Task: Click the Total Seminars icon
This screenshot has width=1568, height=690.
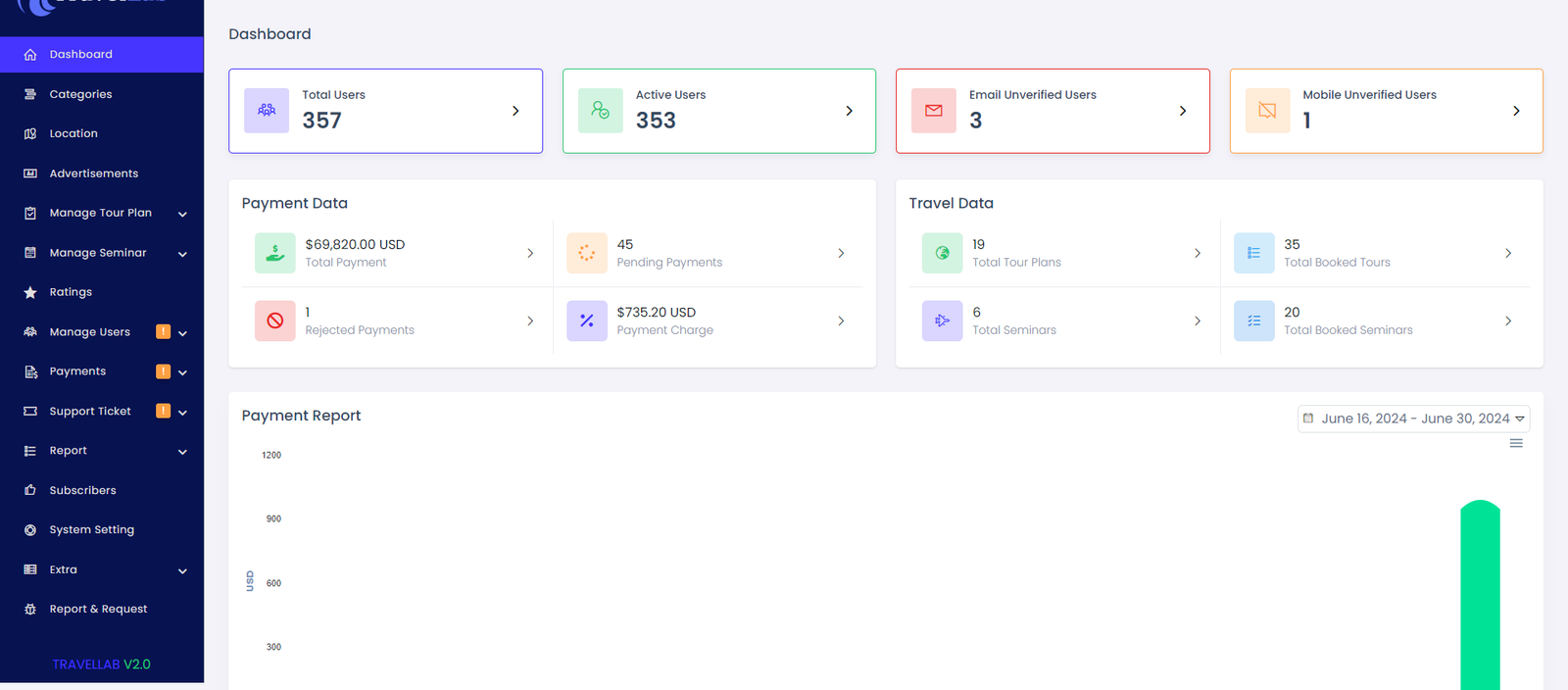Action: 943,320
